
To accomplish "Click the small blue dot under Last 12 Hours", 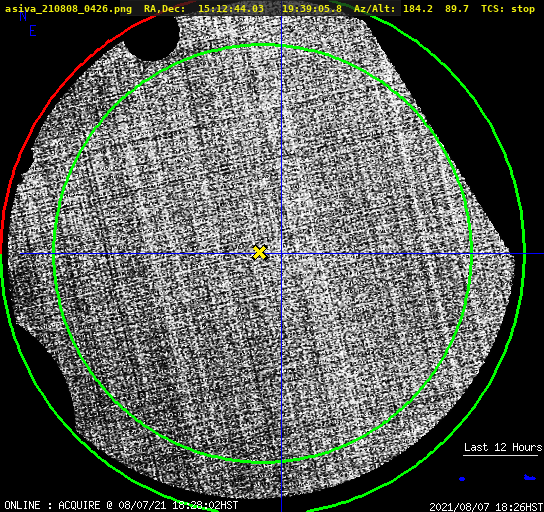I will point(462,479).
